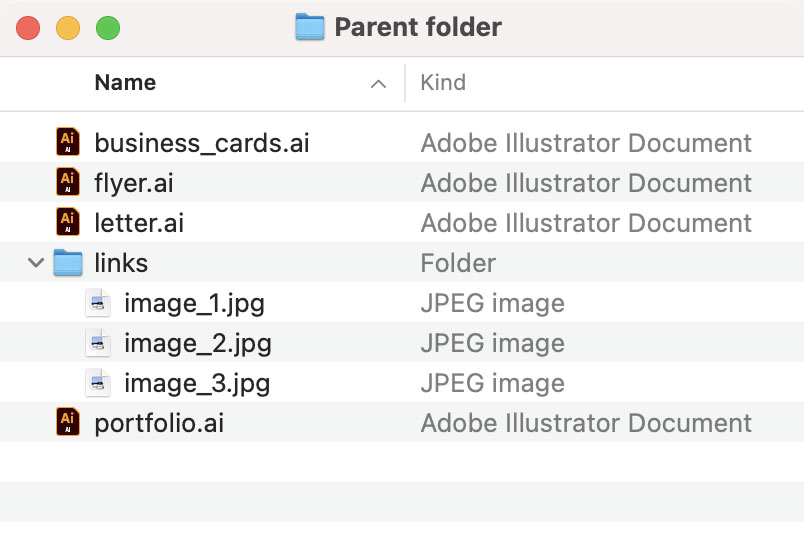Click the links folder icon
Screen dimensions: 804x536
point(68,262)
